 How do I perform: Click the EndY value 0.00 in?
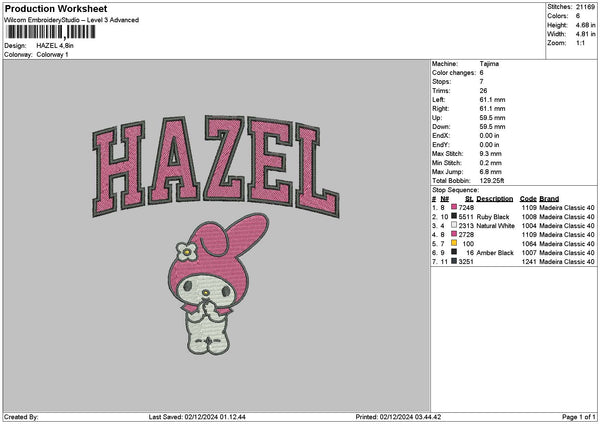coord(489,145)
